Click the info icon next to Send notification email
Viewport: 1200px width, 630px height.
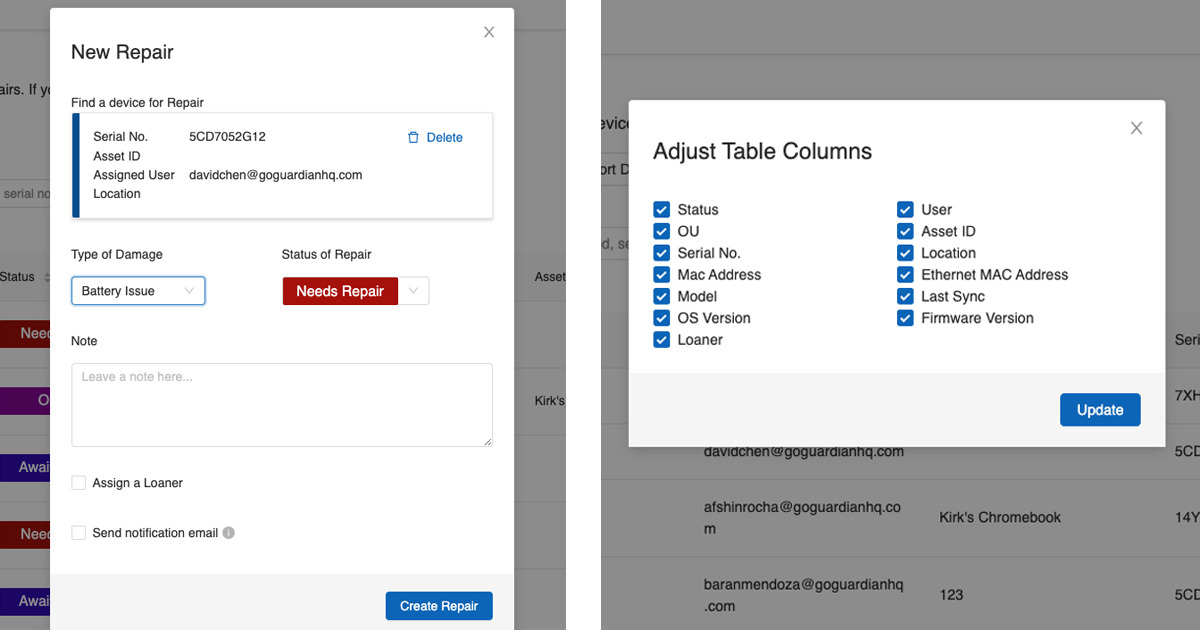coord(229,533)
